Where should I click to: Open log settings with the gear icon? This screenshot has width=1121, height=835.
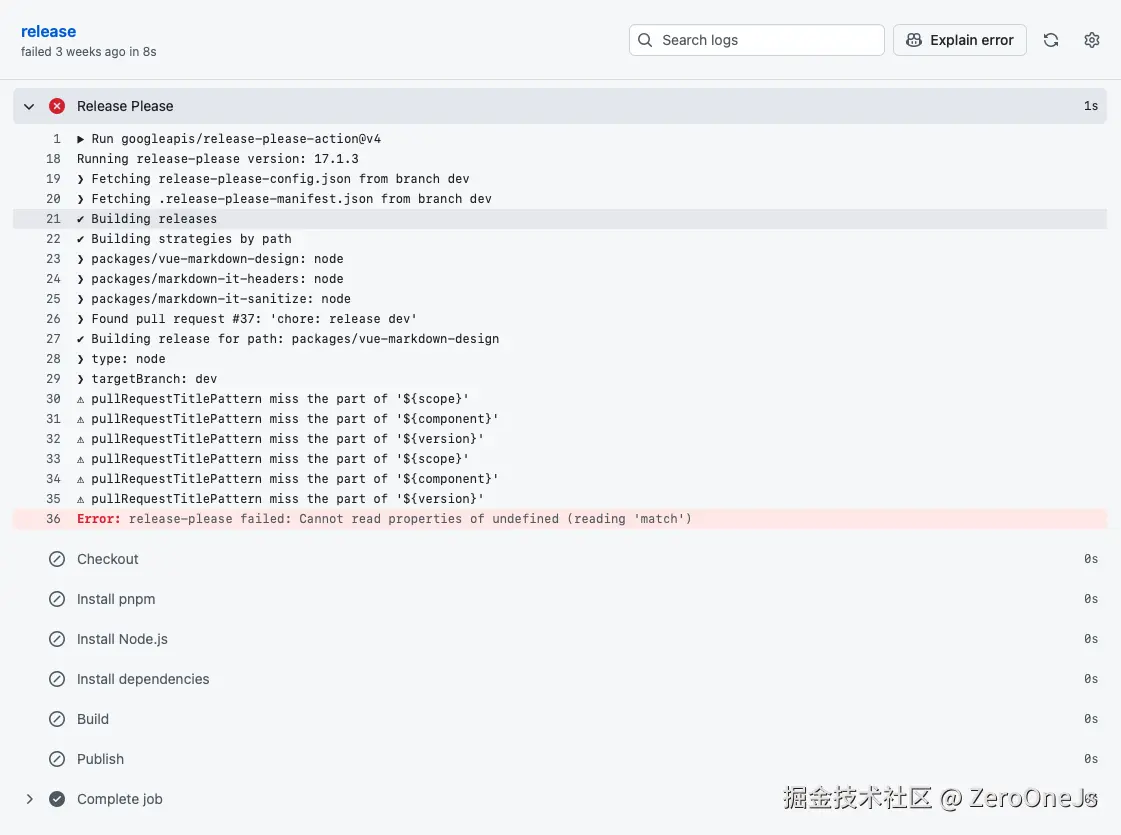click(x=1092, y=40)
